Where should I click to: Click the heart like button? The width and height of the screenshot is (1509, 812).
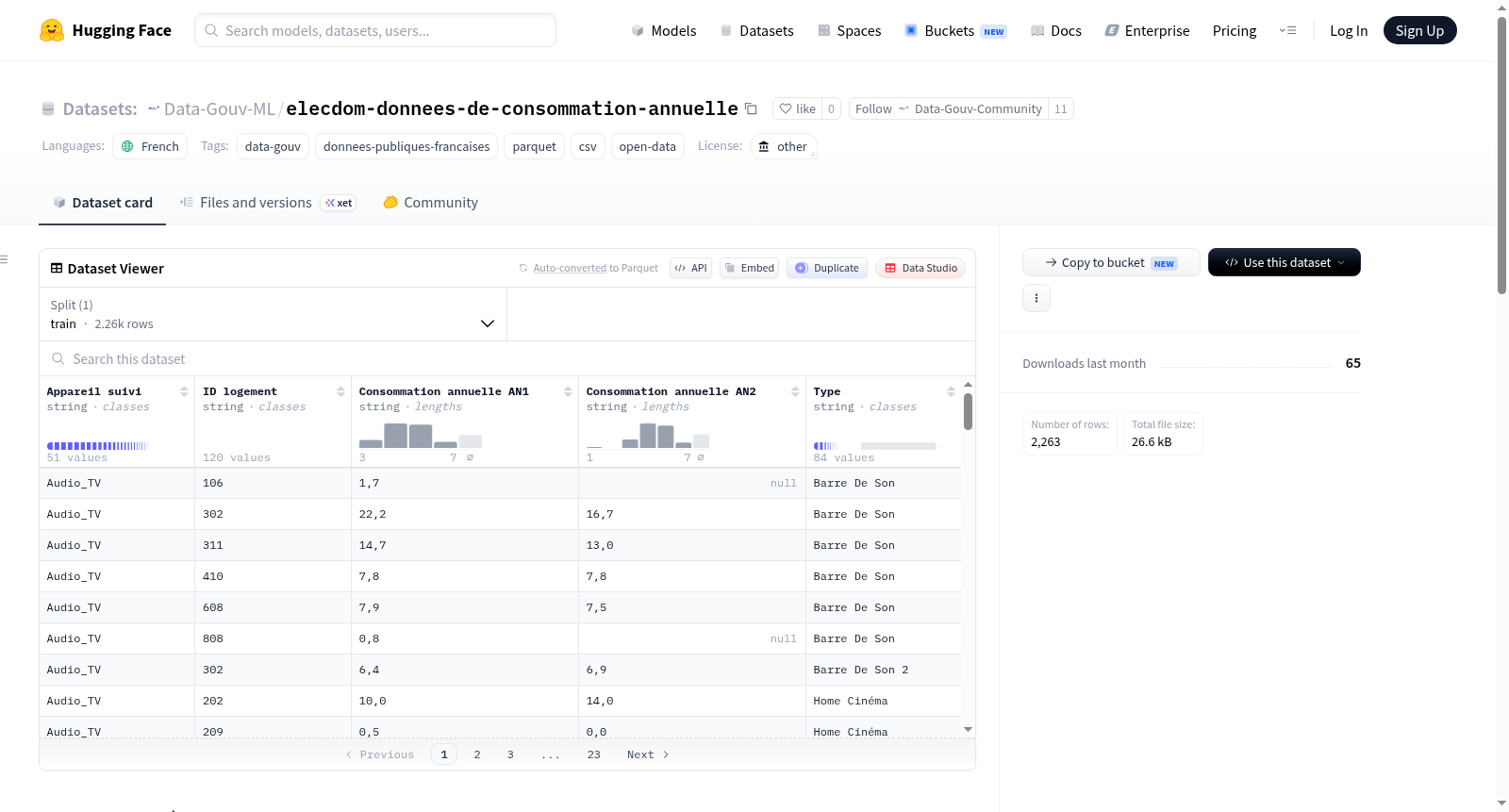pos(797,108)
